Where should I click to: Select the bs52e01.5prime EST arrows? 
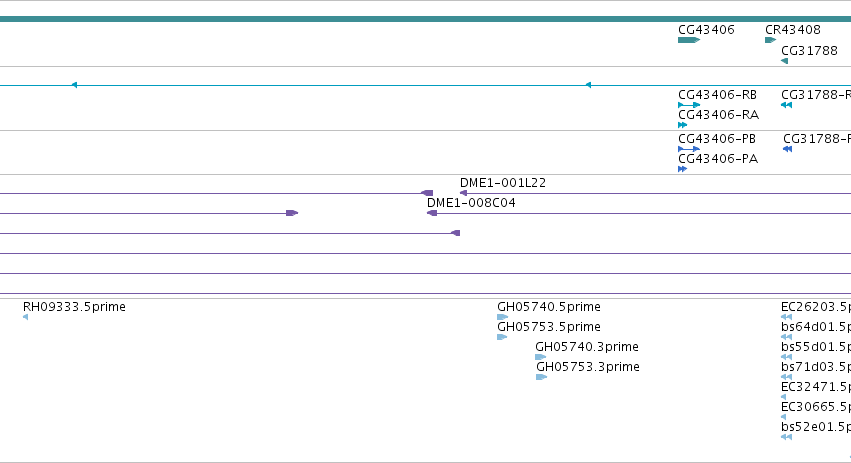(x=786, y=437)
